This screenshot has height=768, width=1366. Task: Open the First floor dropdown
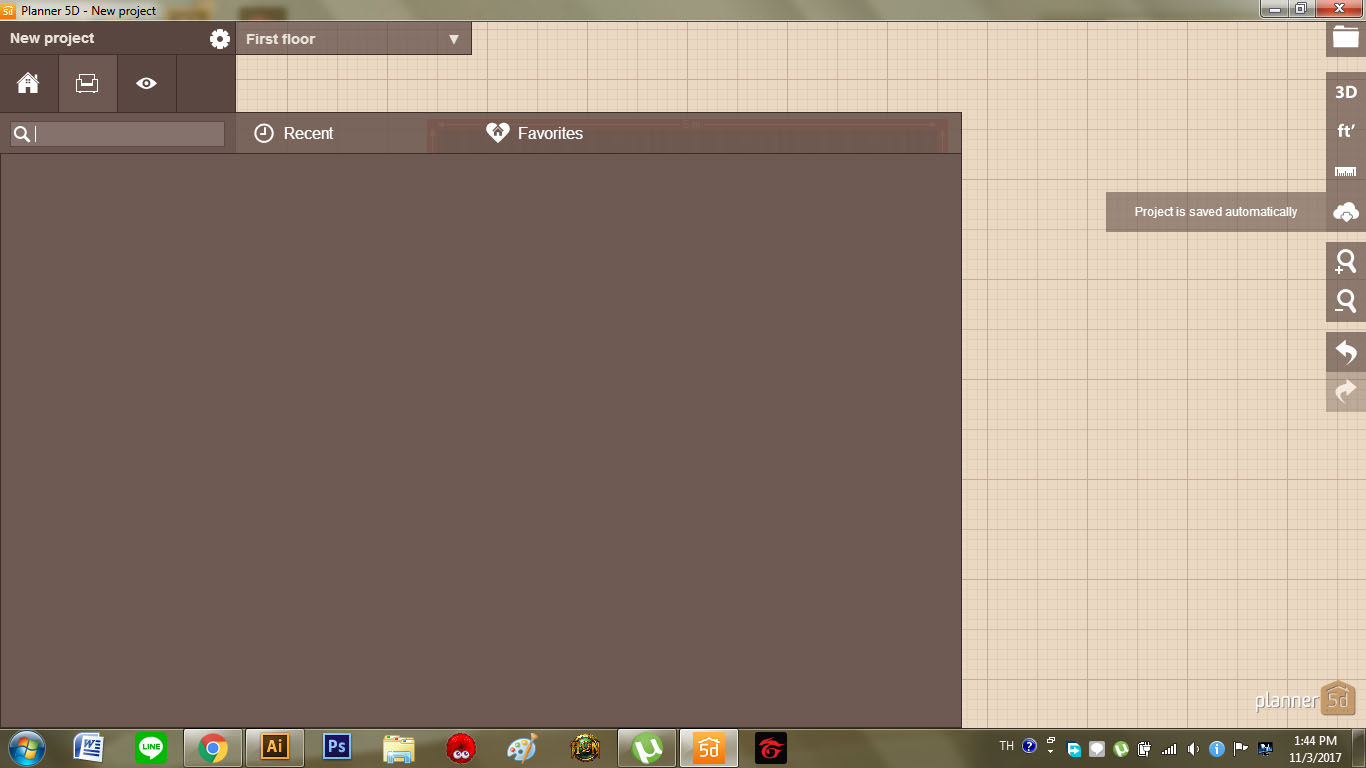click(353, 39)
